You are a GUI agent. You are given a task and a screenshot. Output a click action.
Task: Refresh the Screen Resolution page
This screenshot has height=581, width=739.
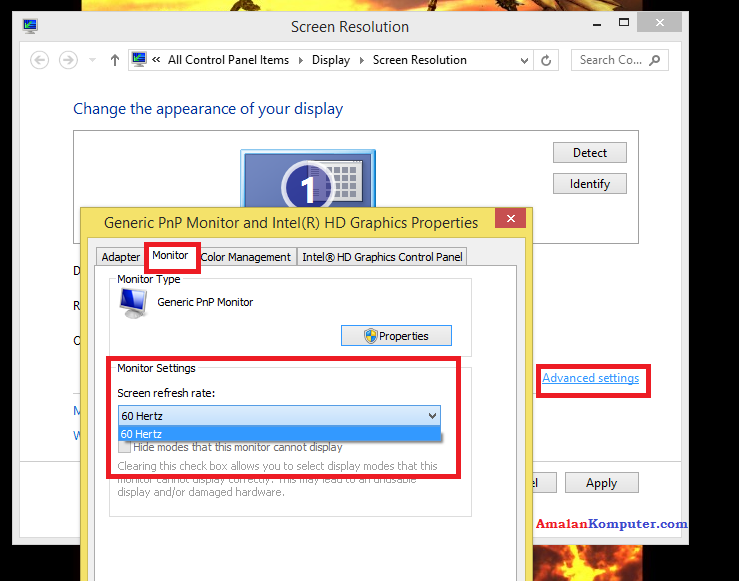(546, 60)
